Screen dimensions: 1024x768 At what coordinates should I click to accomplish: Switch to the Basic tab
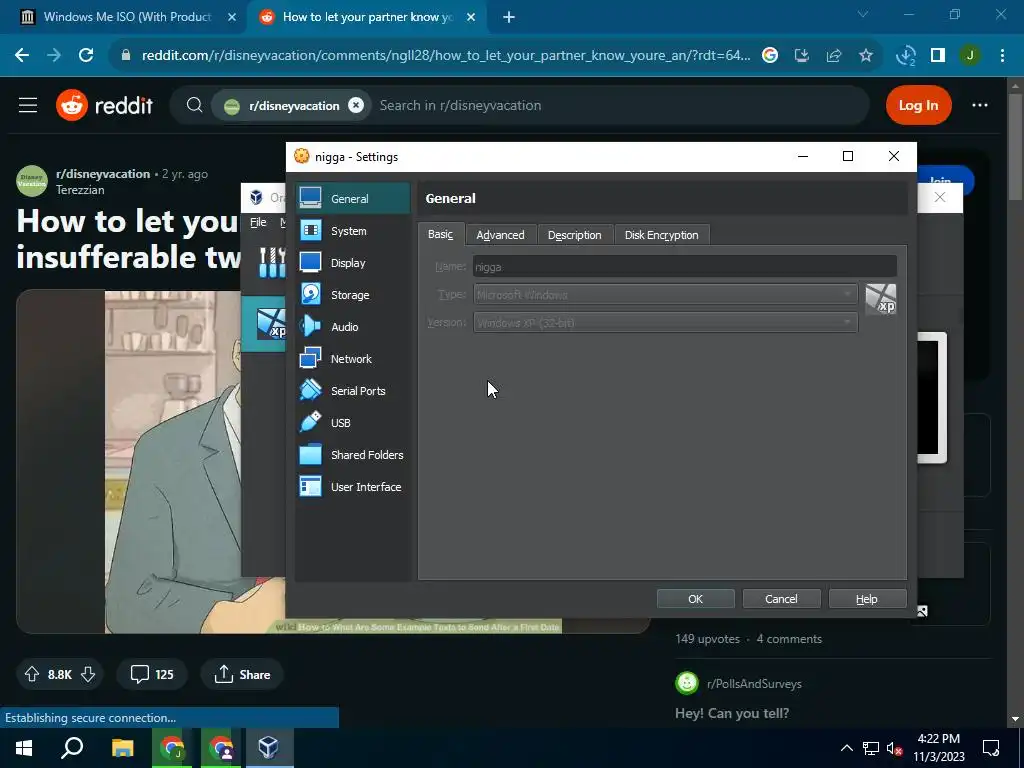click(x=440, y=234)
